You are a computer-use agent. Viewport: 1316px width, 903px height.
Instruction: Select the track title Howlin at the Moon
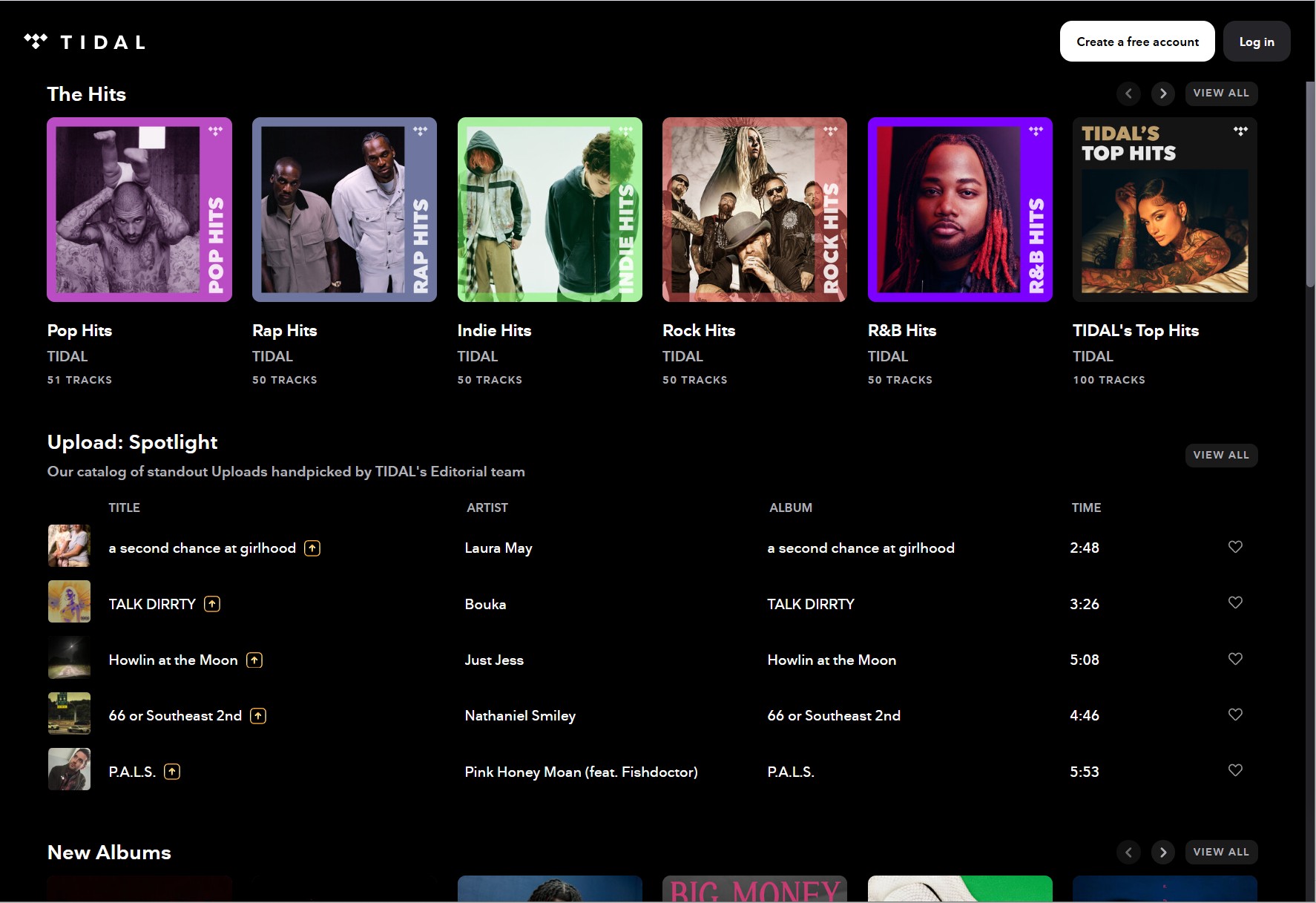point(173,660)
